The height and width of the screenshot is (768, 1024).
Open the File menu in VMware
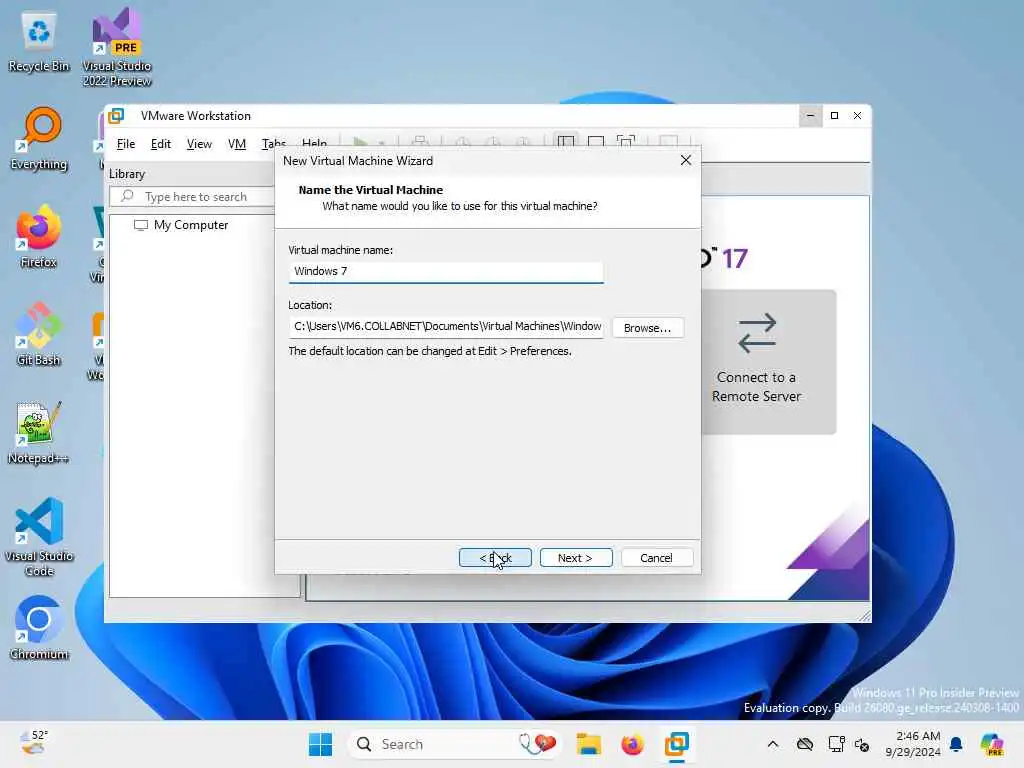(x=125, y=144)
